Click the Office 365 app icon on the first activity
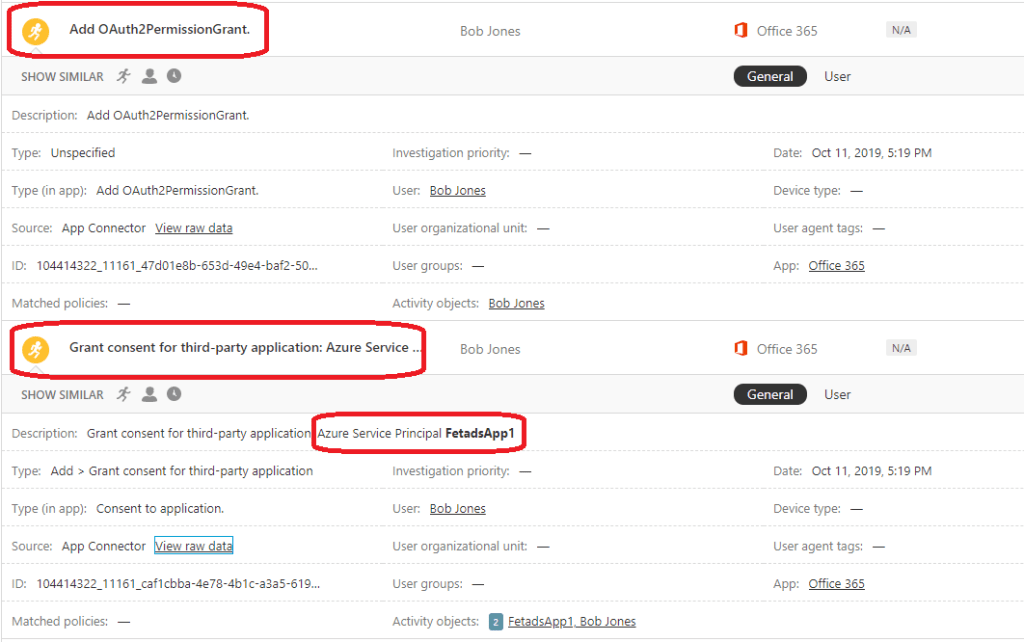 tap(741, 30)
